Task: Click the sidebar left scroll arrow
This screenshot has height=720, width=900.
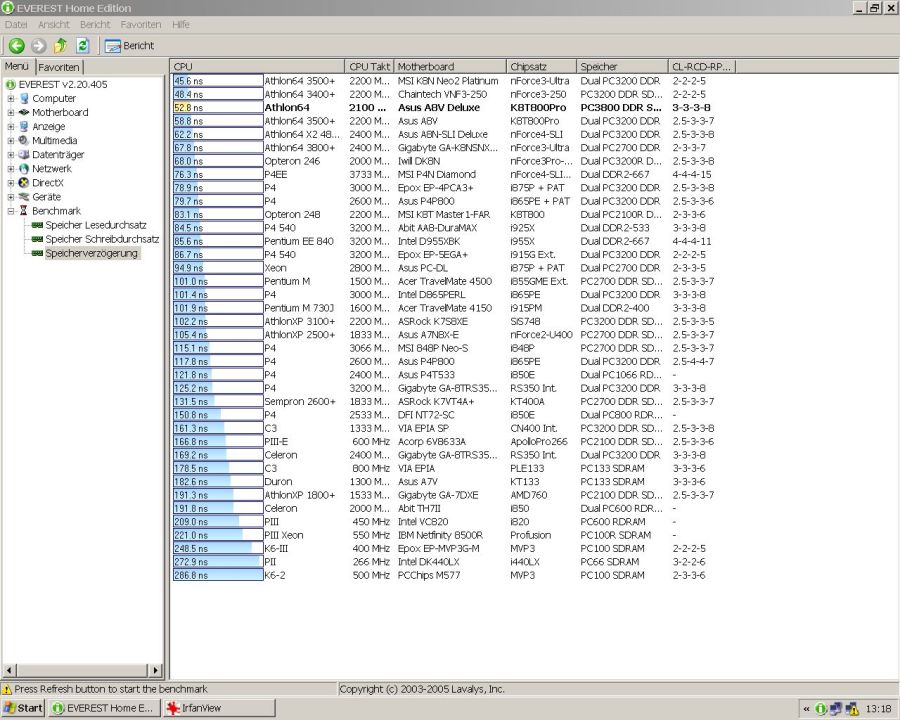Action: click(9, 670)
